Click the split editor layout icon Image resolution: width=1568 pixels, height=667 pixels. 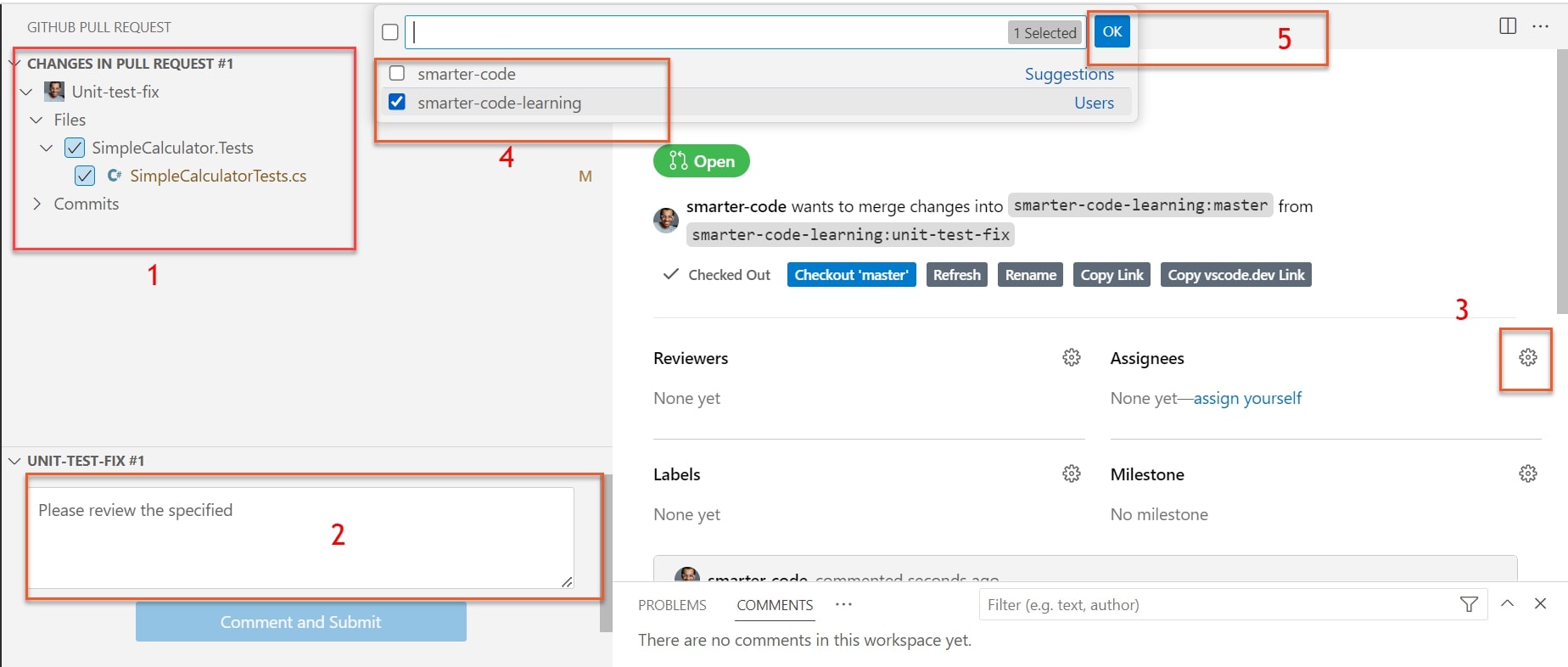tap(1508, 26)
